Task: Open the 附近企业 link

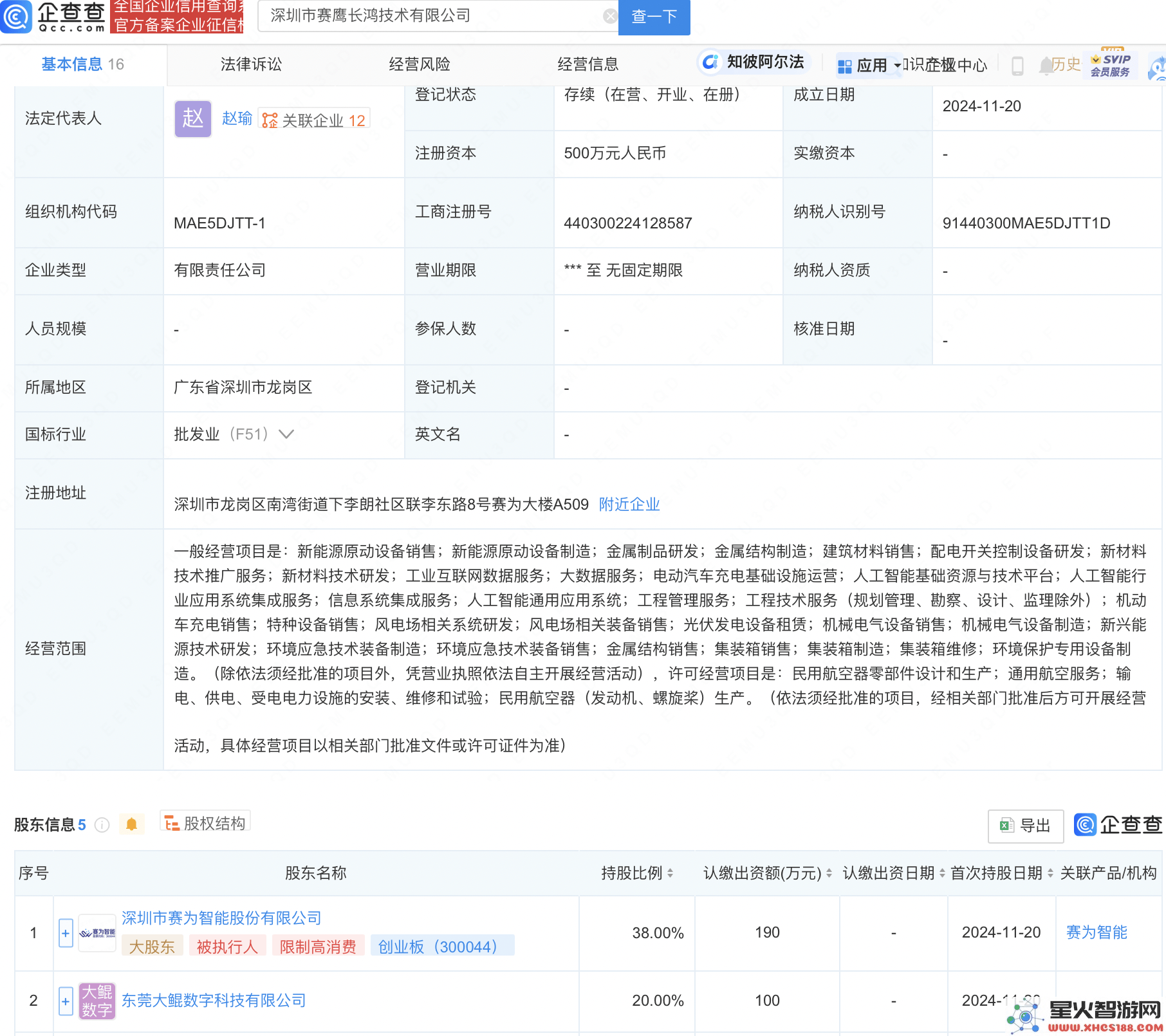Action: click(629, 504)
